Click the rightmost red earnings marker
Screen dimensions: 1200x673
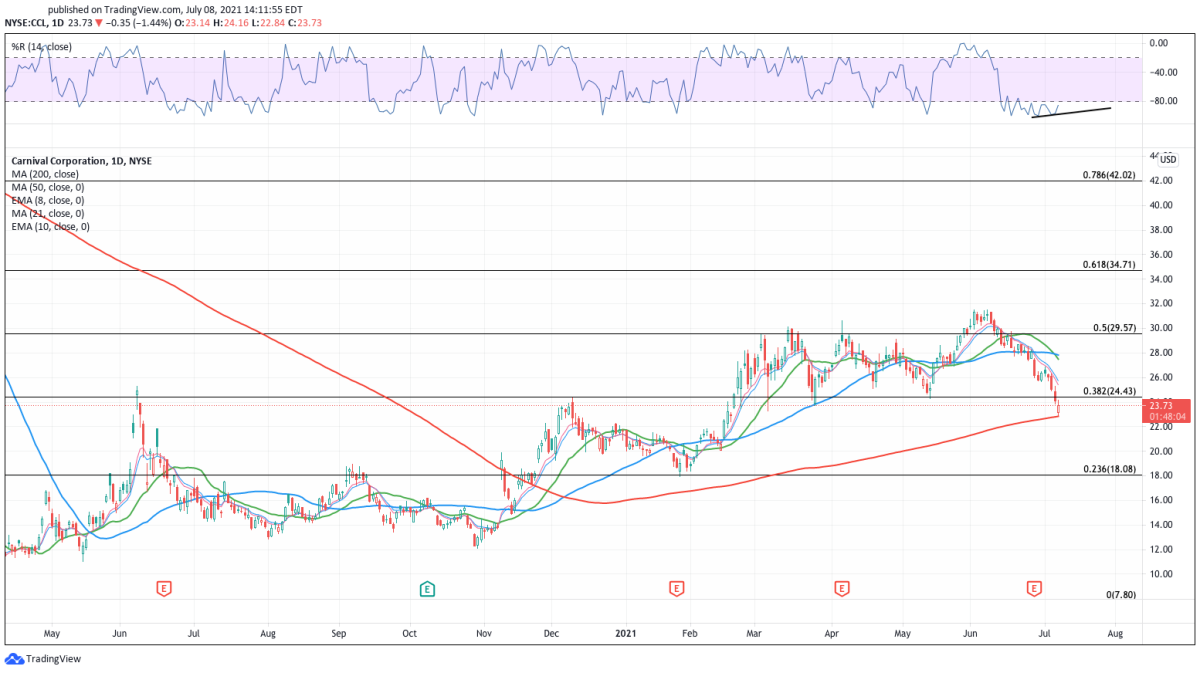click(1034, 589)
